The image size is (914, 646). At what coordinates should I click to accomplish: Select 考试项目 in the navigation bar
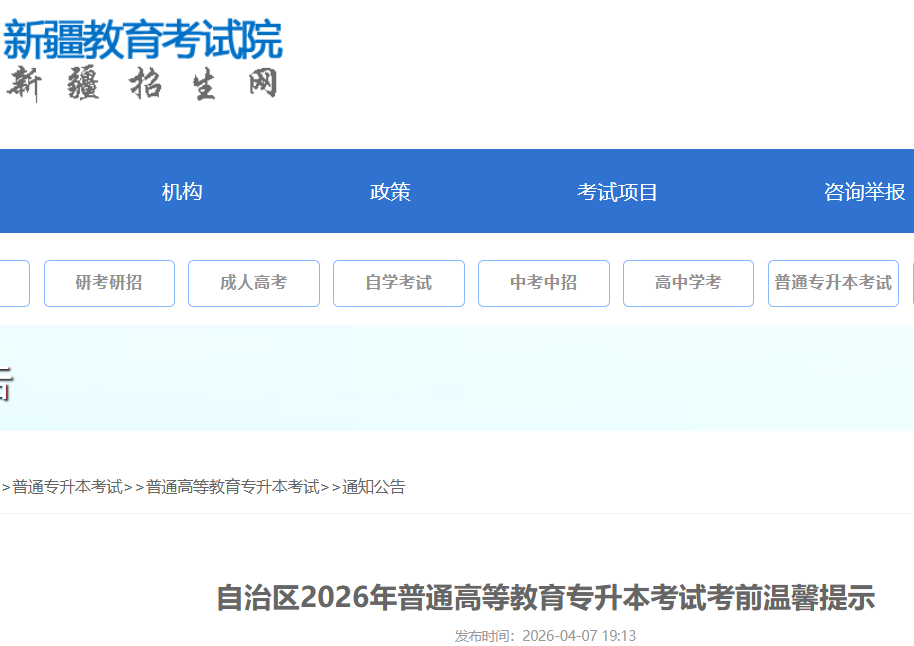point(617,192)
